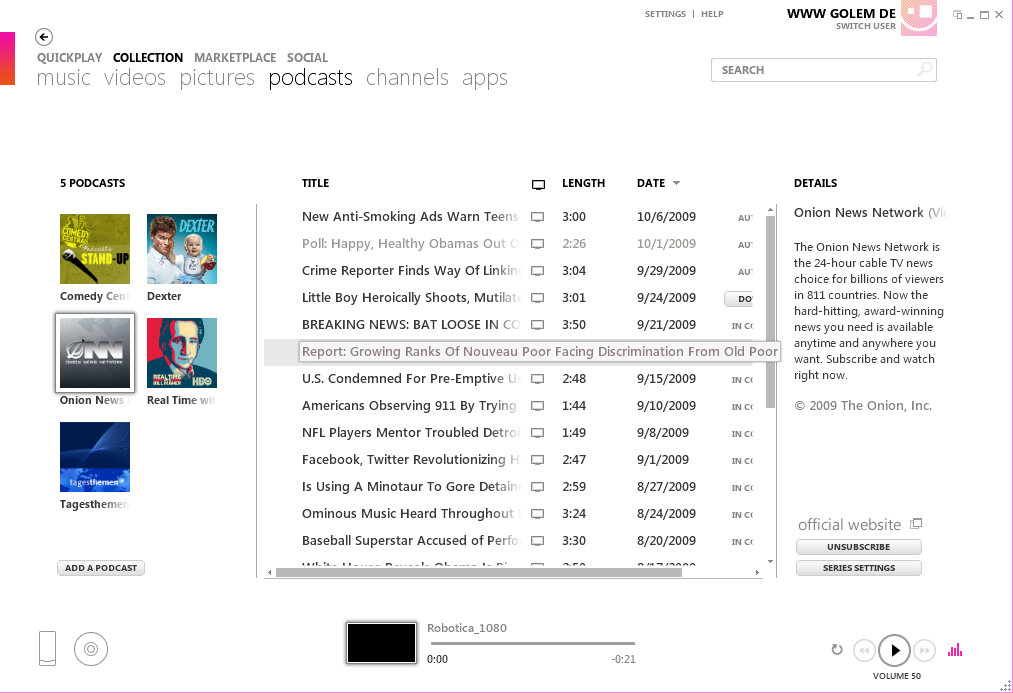Click the ADD A PODCAST button
Screen dimensions: 1013x693
pyautogui.click(x=101, y=568)
